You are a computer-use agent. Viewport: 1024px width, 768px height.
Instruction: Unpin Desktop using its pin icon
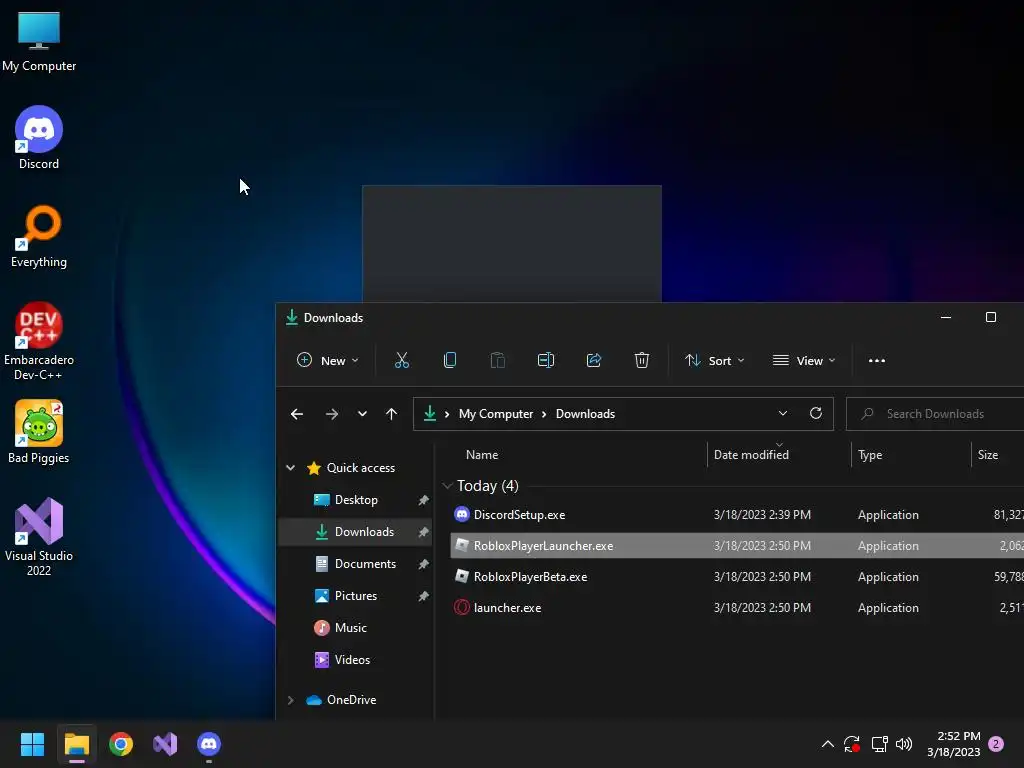(x=423, y=500)
